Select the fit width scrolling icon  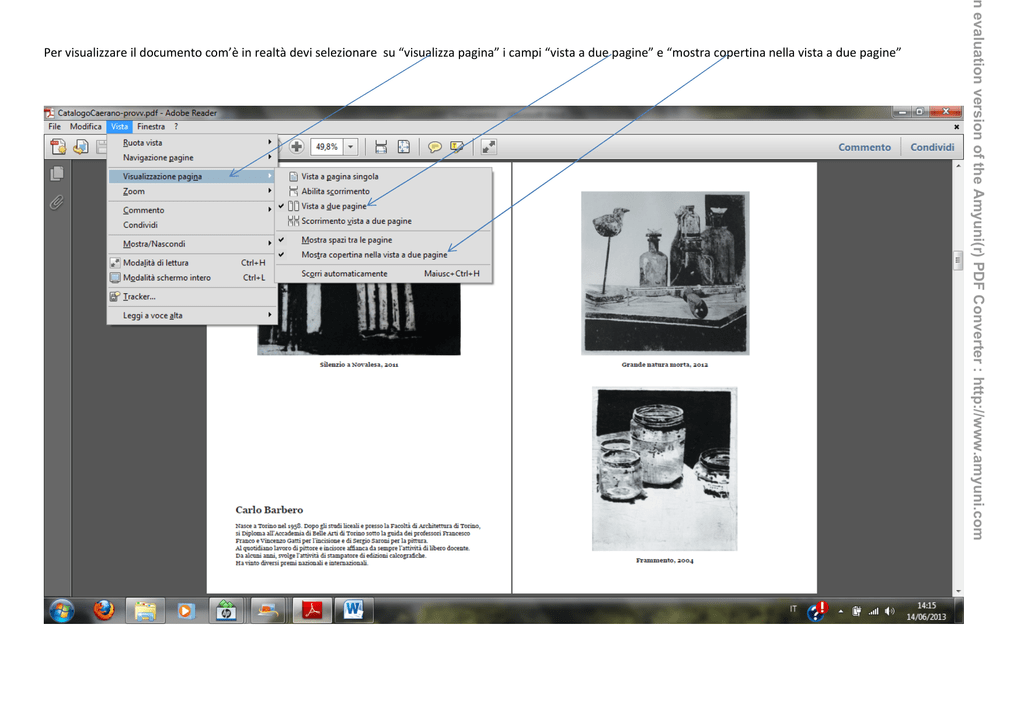(381, 147)
